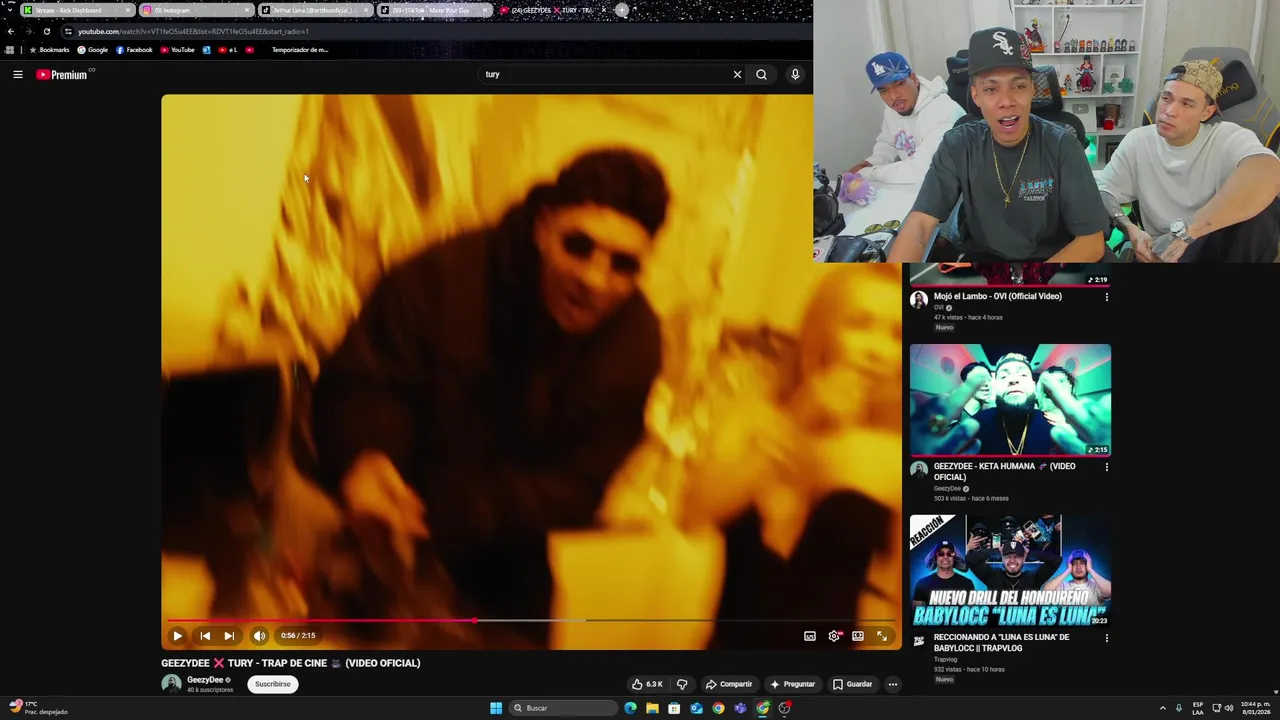
Task: Open Outlook from taskbar
Action: coord(696,708)
